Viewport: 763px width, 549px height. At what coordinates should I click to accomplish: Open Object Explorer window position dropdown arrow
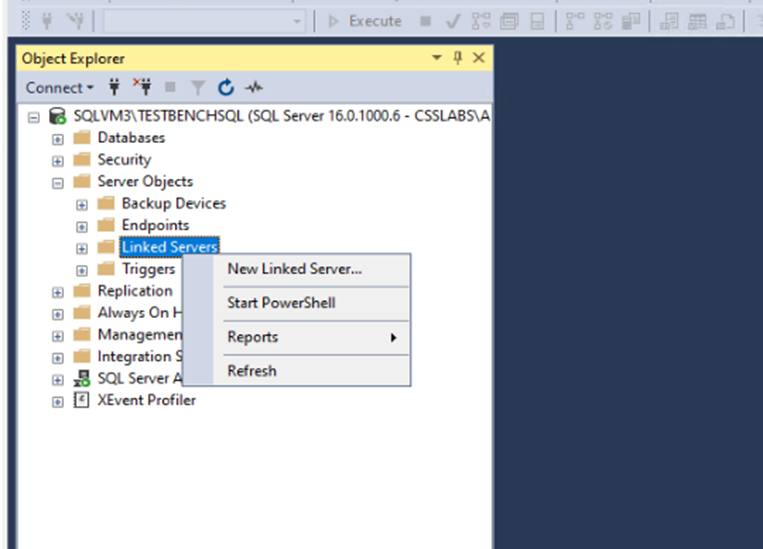click(436, 58)
